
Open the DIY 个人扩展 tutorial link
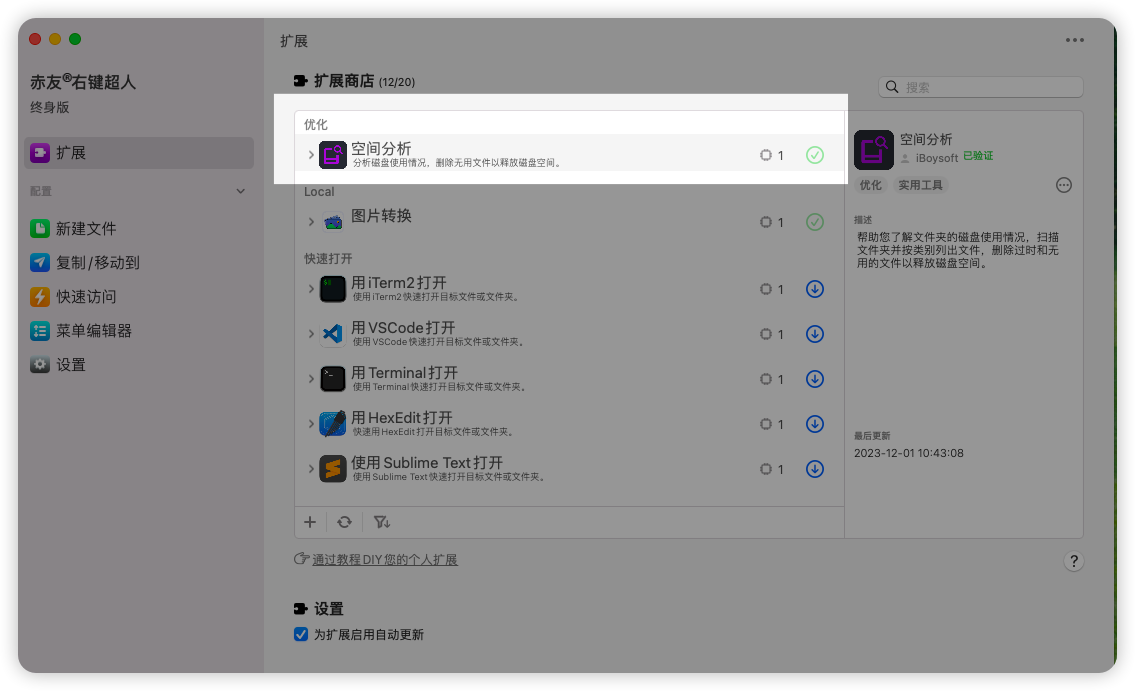point(383,559)
